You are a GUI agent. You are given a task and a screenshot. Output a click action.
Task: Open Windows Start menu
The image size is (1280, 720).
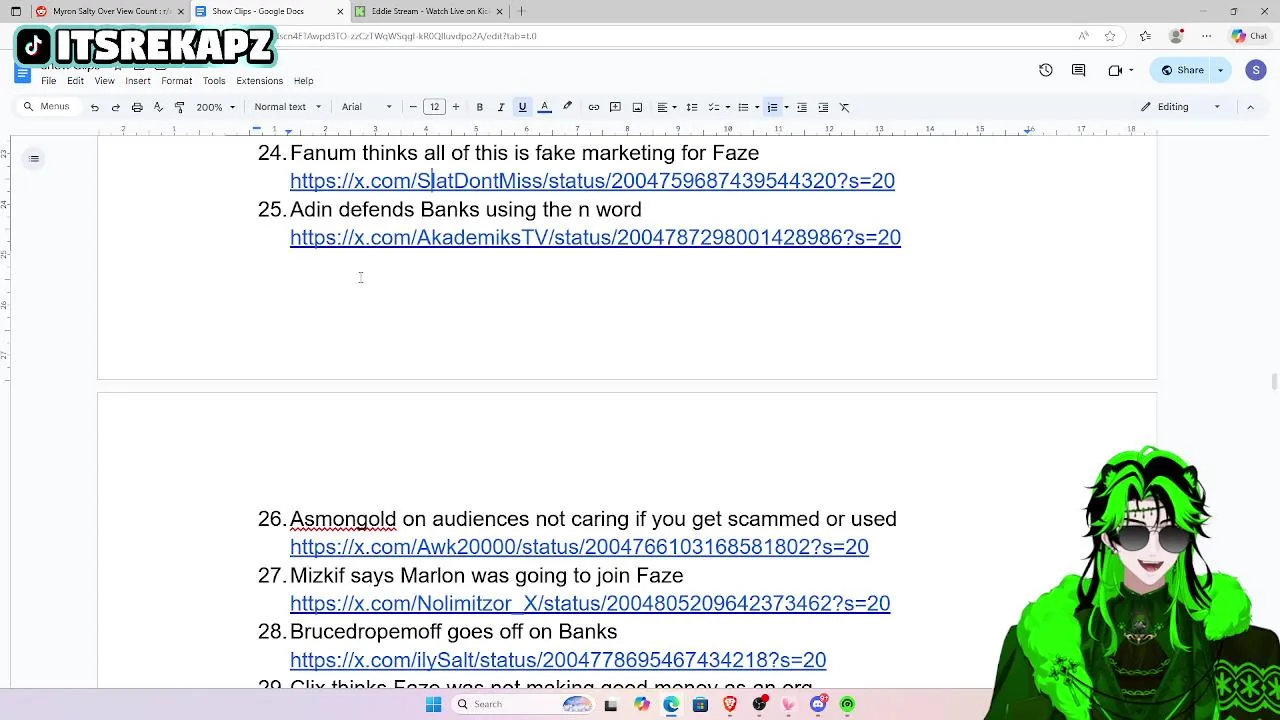(433, 704)
